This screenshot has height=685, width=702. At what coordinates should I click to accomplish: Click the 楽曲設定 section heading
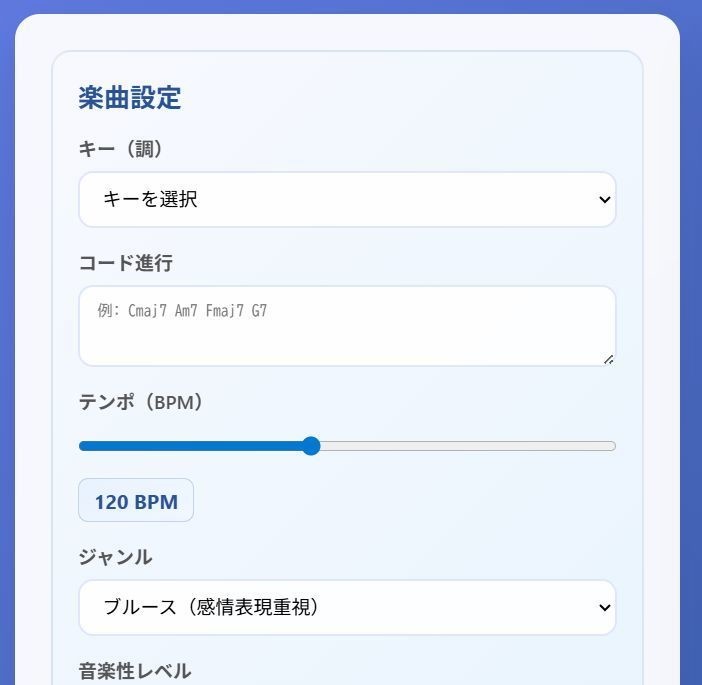point(130,98)
